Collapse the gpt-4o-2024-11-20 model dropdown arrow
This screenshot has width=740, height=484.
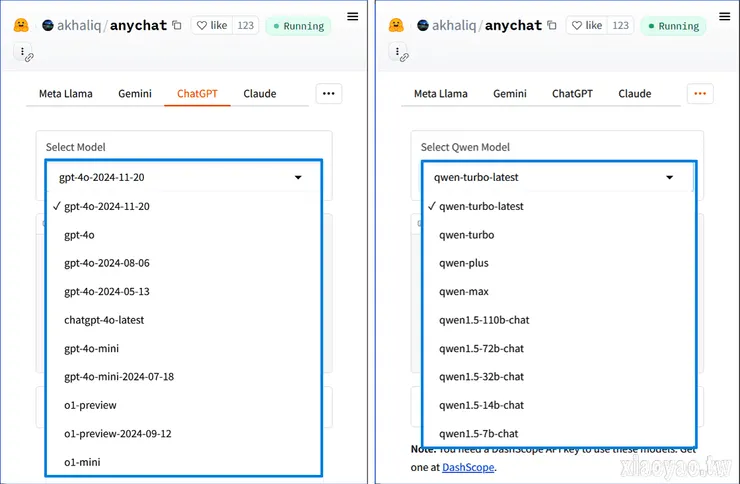click(298, 177)
